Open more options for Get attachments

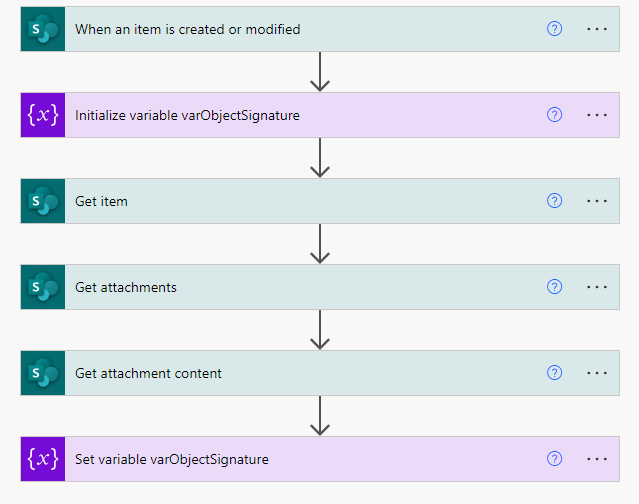pos(597,287)
